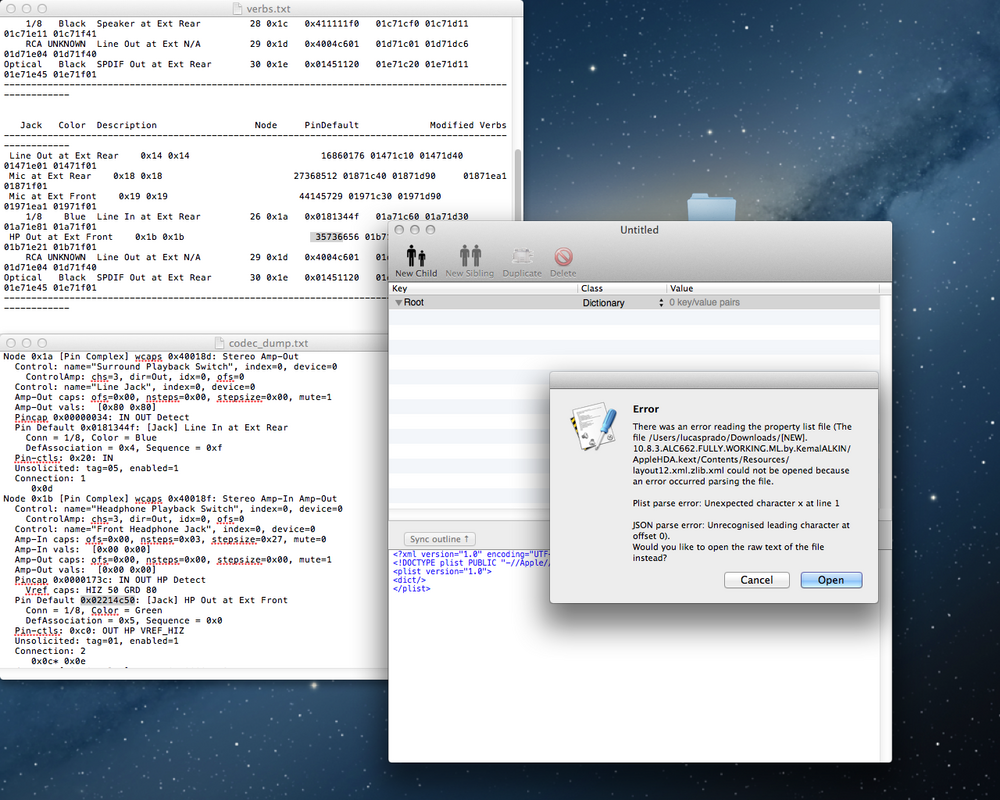This screenshot has width=1000, height=800.
Task: Collapse the Root disclosure triangle
Action: [398, 302]
